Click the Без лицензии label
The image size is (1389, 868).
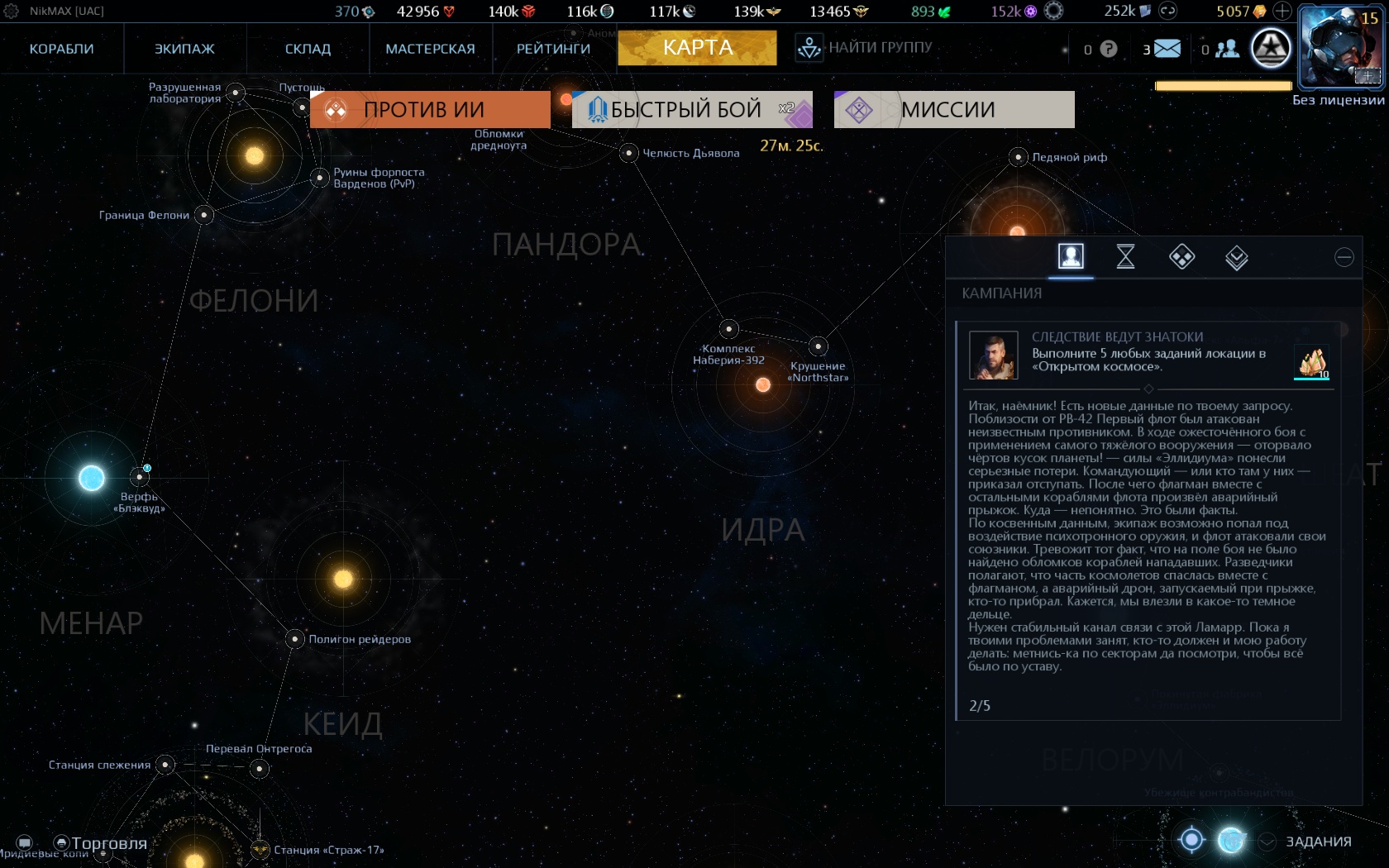pos(1338,100)
